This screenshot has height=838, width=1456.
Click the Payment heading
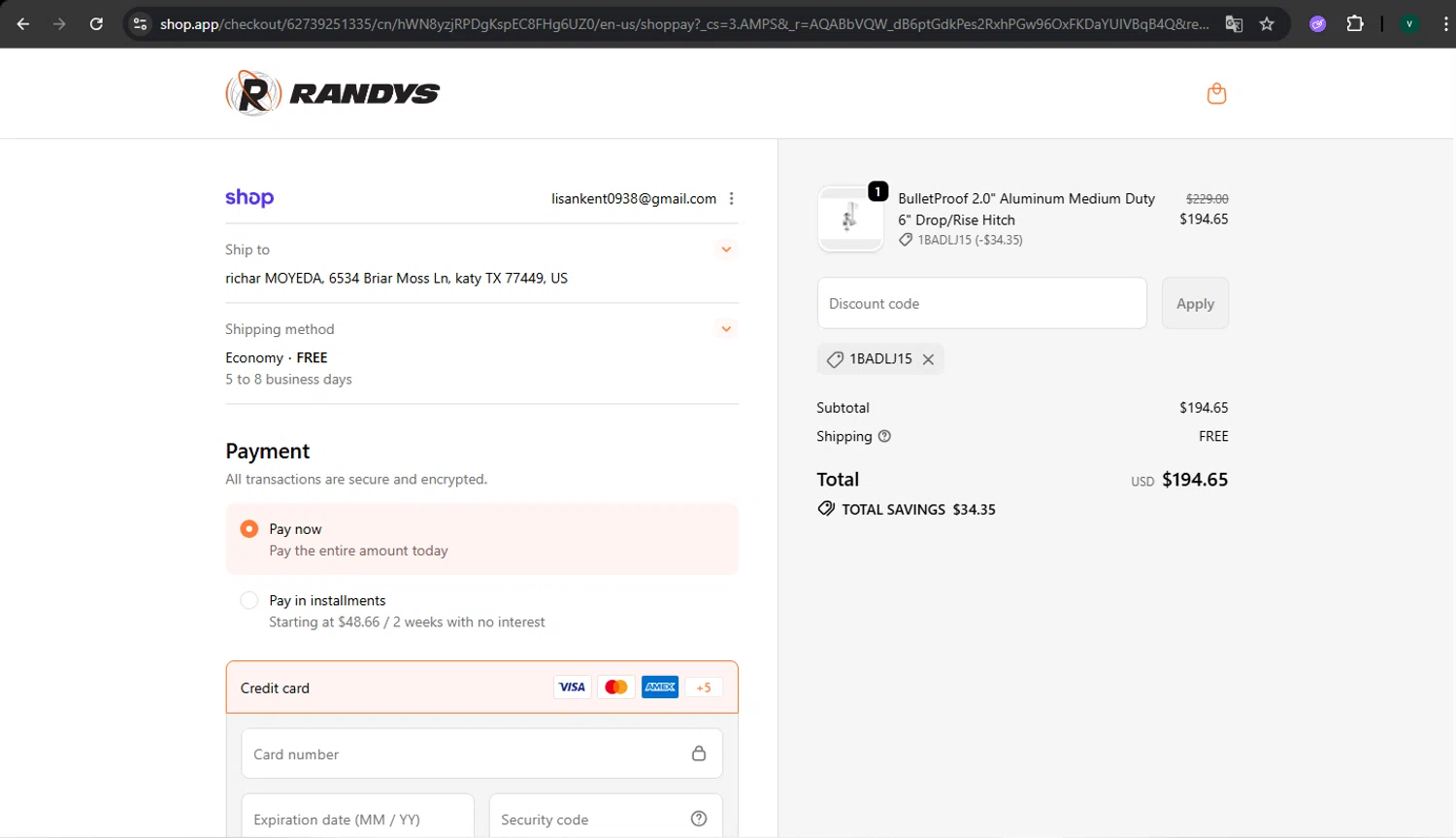pyautogui.click(x=268, y=452)
